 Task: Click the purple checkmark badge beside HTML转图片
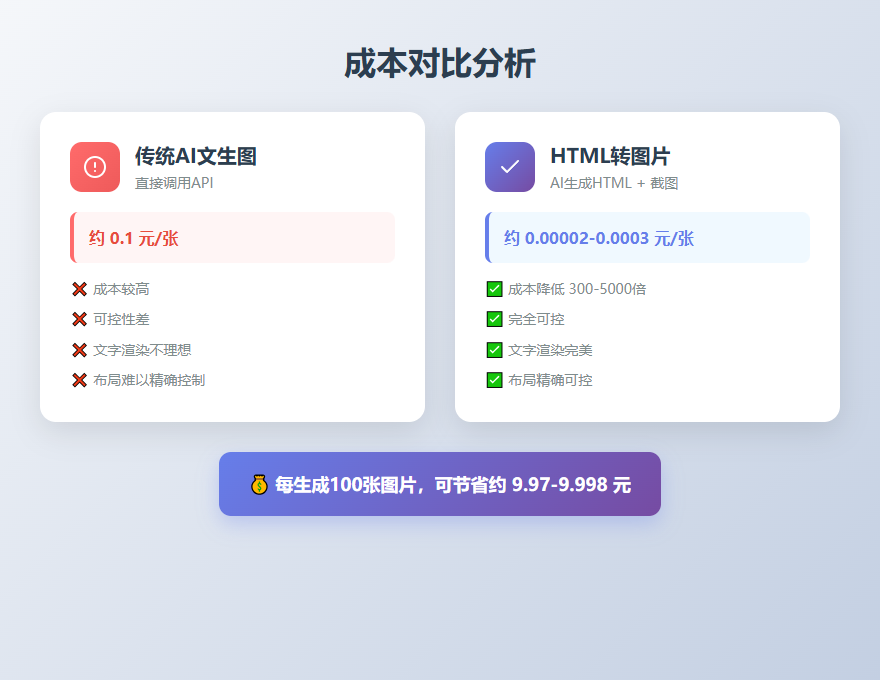pos(510,166)
